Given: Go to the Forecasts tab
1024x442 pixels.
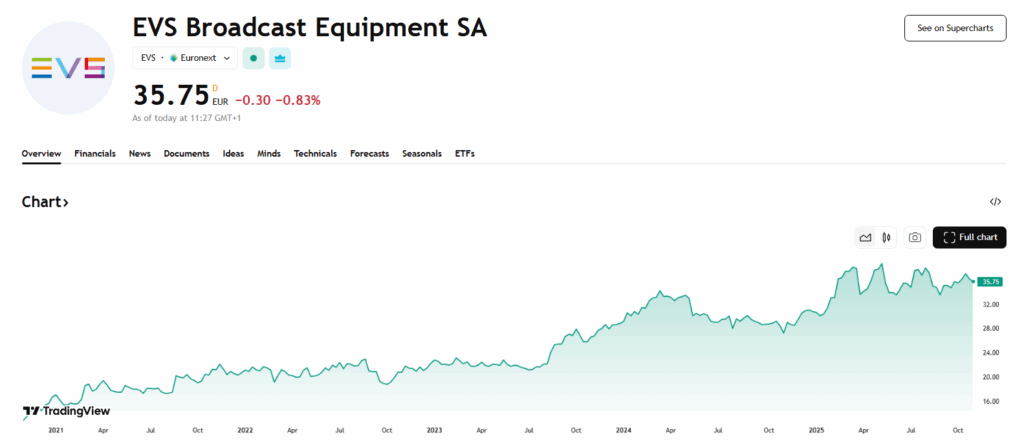Looking at the screenshot, I should click(x=369, y=154).
